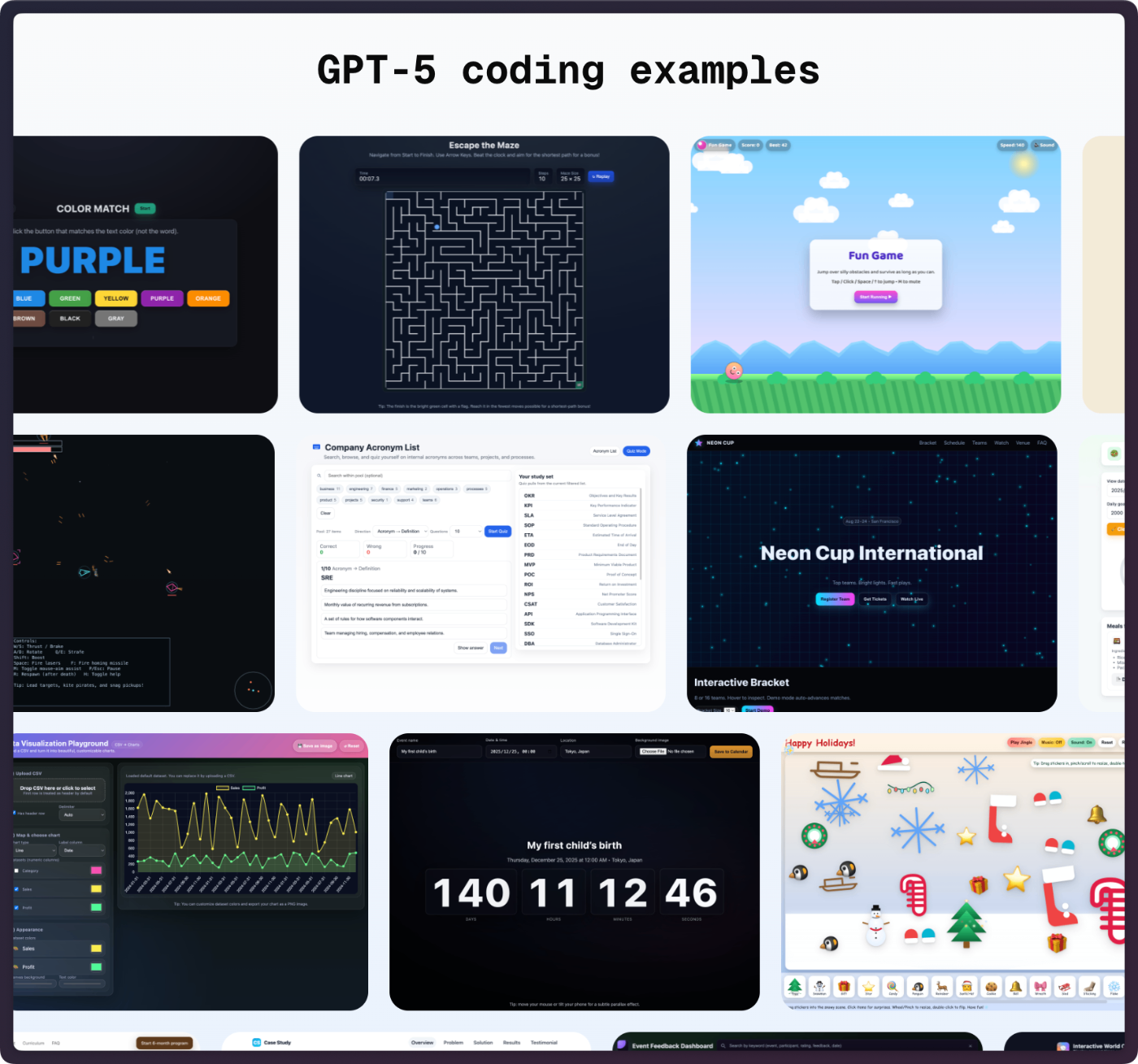Click the pink Category color swatch
The height and width of the screenshot is (1064, 1138).
pyautogui.click(x=96, y=871)
